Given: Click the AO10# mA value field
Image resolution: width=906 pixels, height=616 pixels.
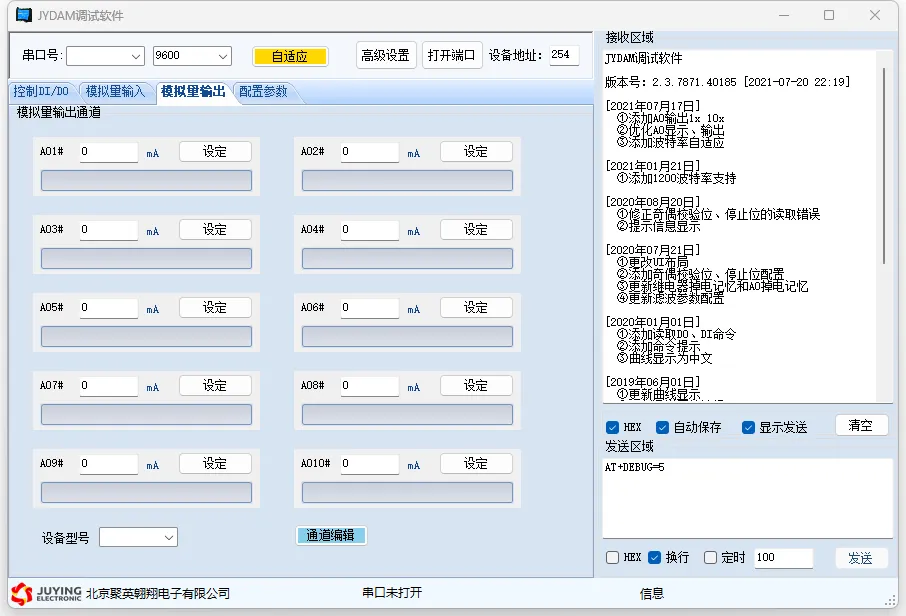Looking at the screenshot, I should click(x=370, y=464).
